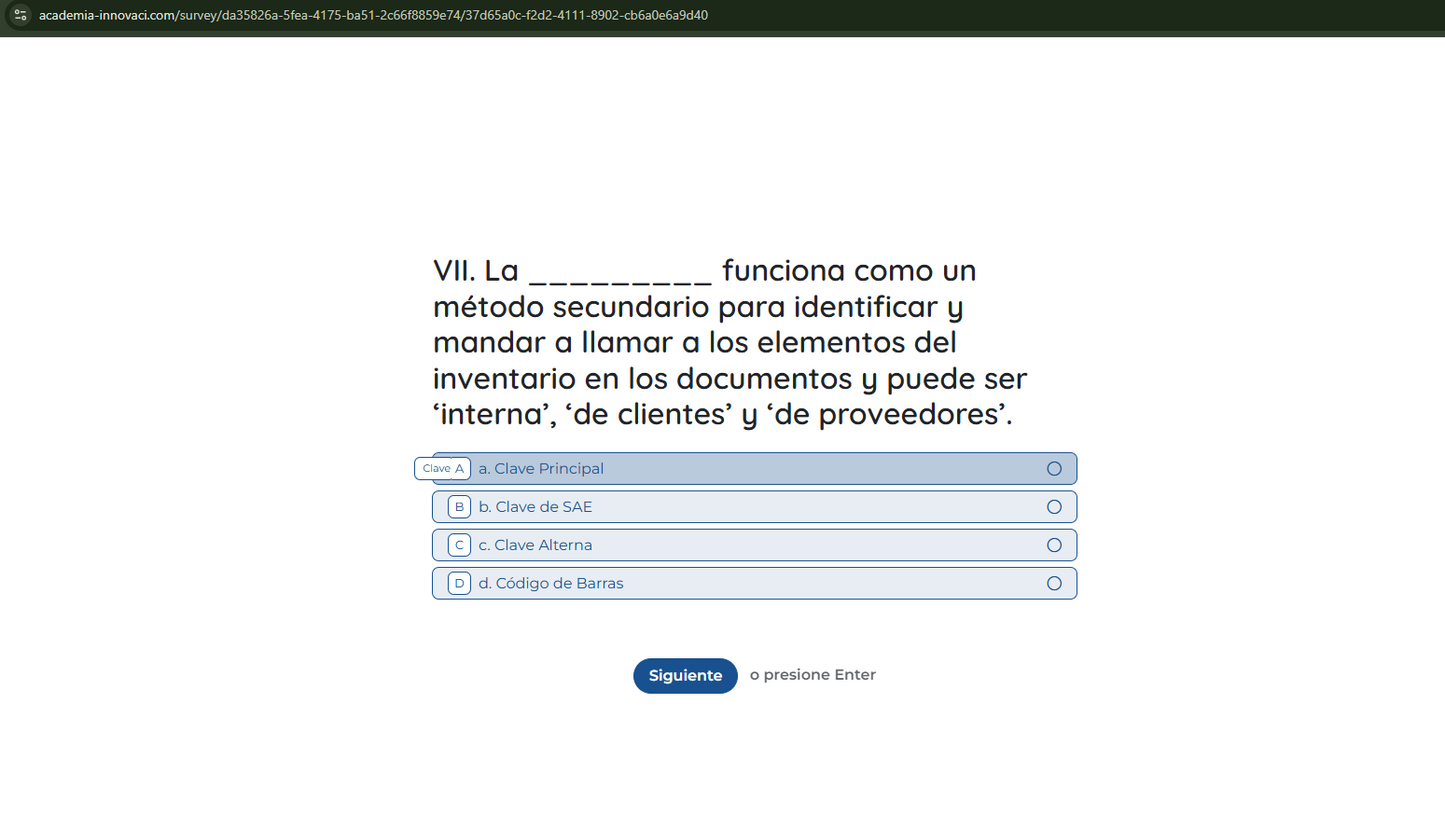Select the radio circle for Clave Alterna
The height and width of the screenshot is (814, 1445).
[x=1054, y=544]
